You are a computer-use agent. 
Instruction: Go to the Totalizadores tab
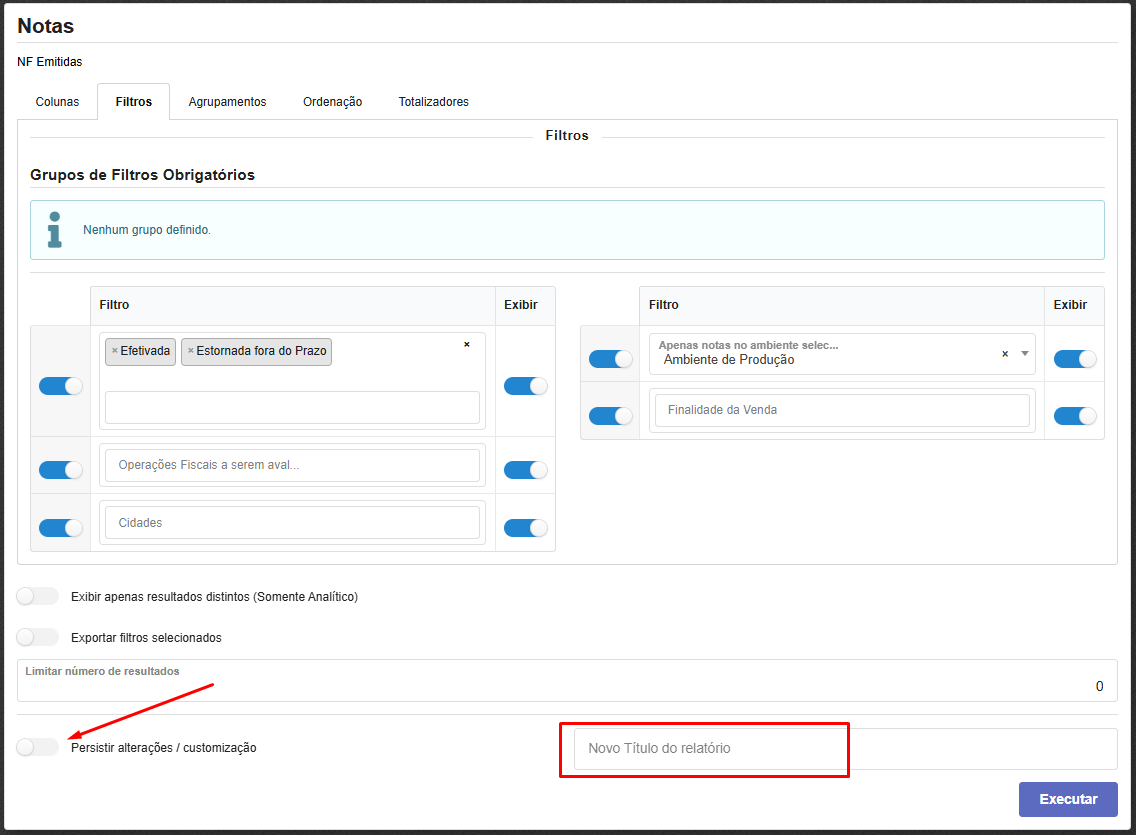click(433, 102)
